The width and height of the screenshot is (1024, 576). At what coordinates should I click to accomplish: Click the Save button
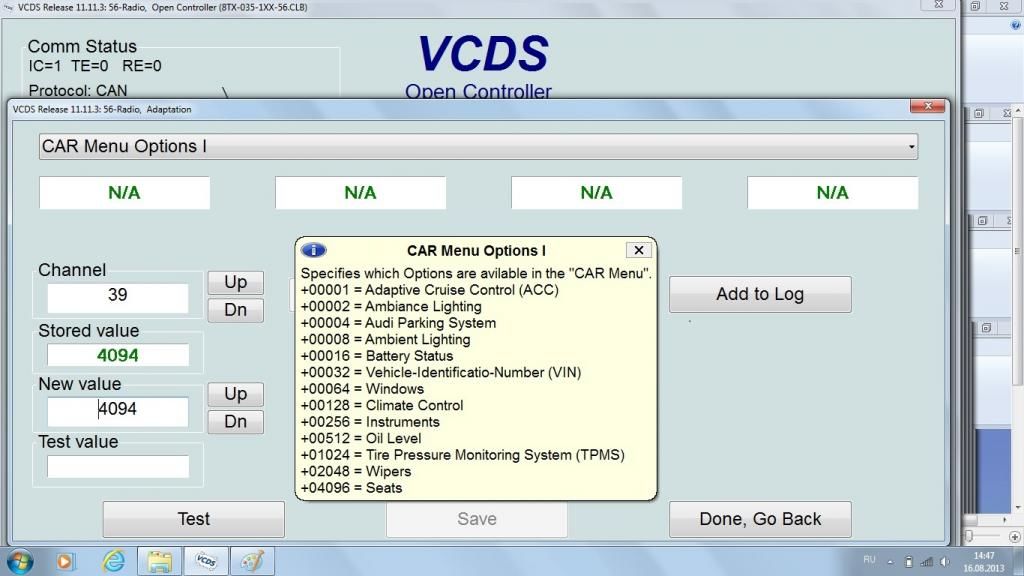[x=477, y=519]
